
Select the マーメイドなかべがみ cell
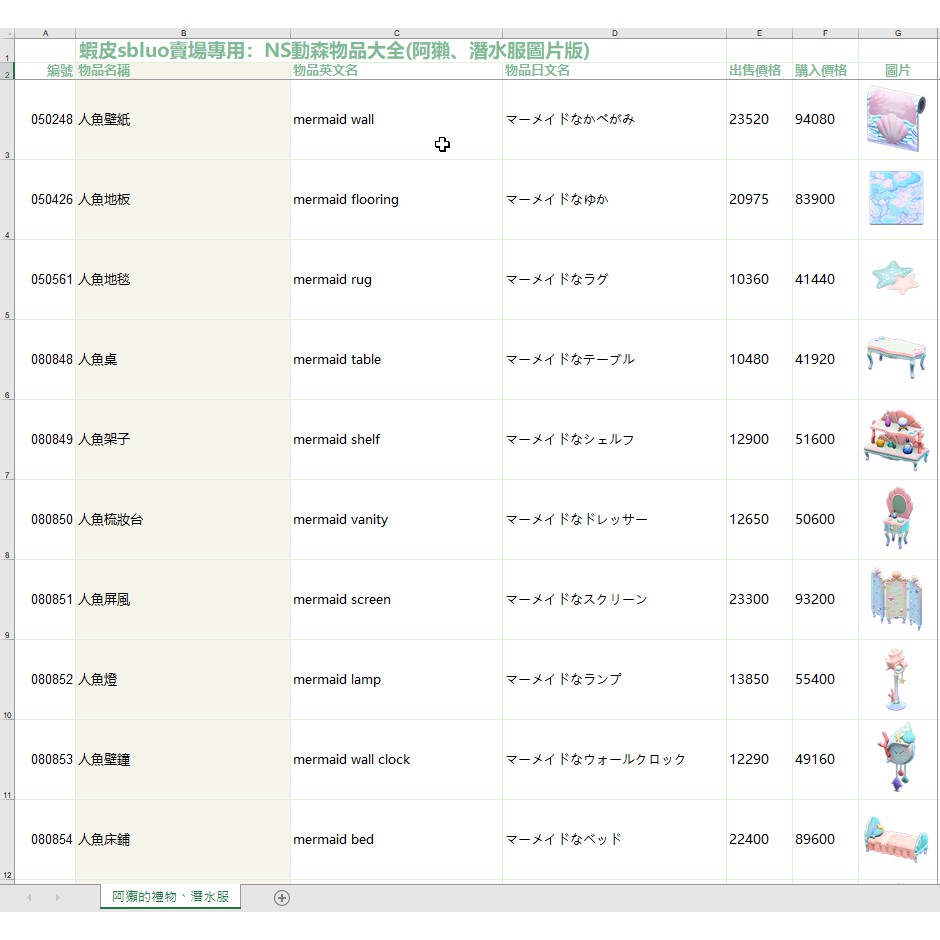[614, 120]
